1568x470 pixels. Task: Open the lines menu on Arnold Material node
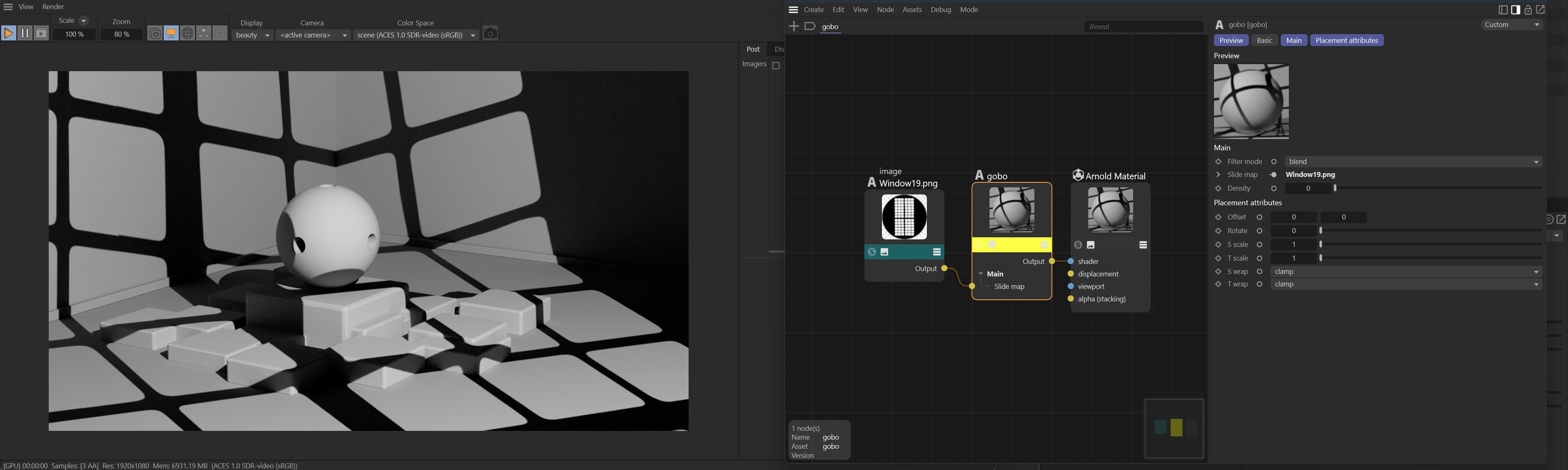point(1143,245)
